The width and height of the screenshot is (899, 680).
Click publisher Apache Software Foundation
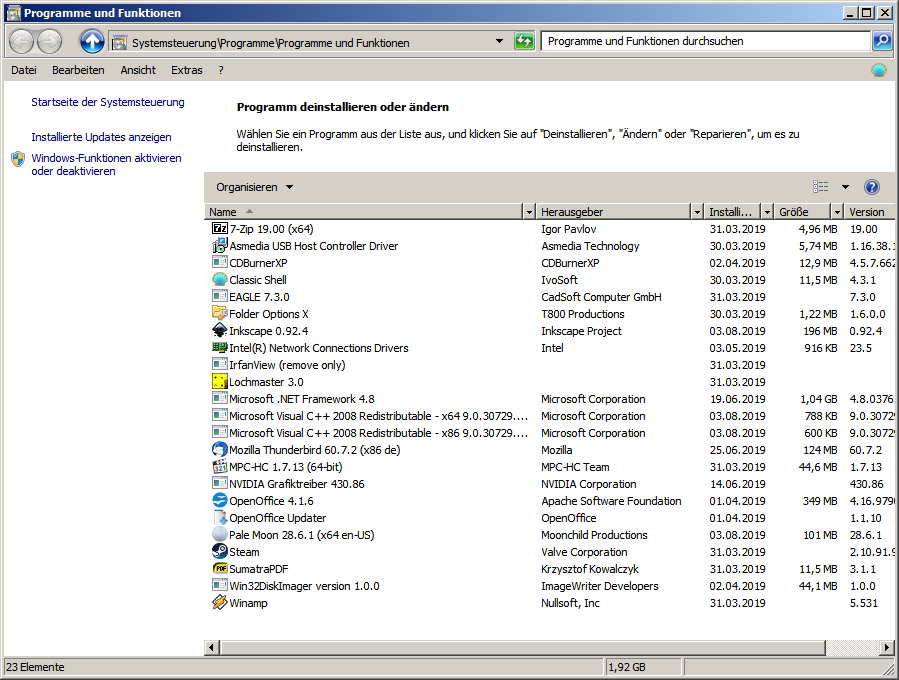tap(611, 501)
